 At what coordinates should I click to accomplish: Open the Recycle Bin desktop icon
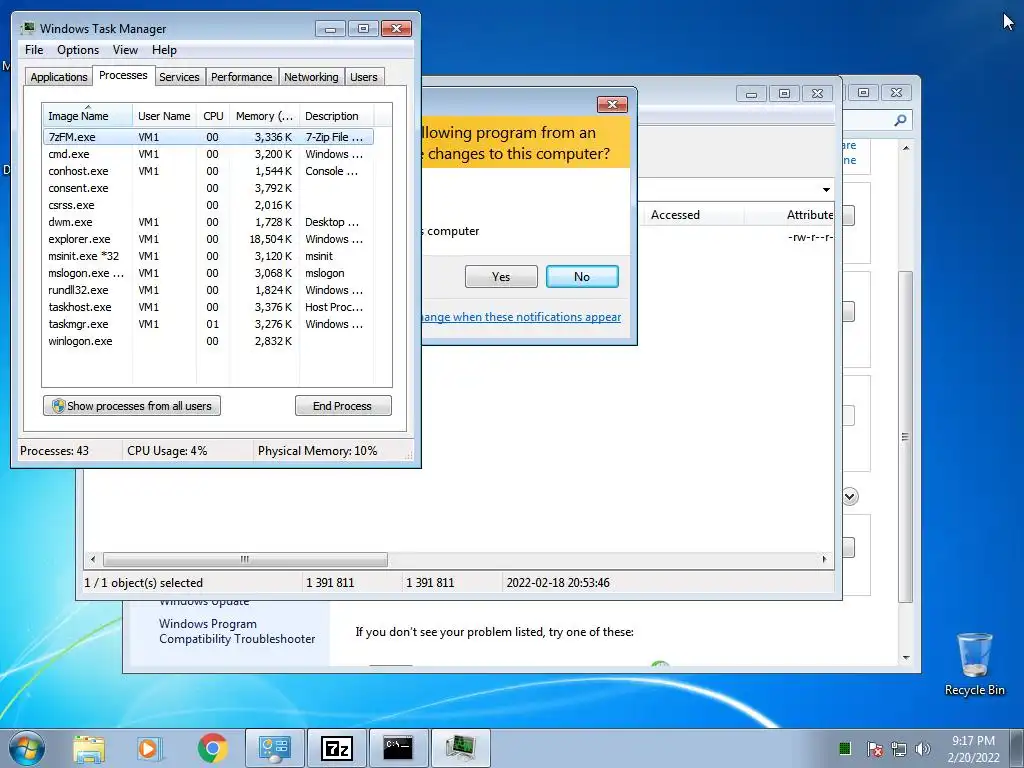(x=974, y=664)
